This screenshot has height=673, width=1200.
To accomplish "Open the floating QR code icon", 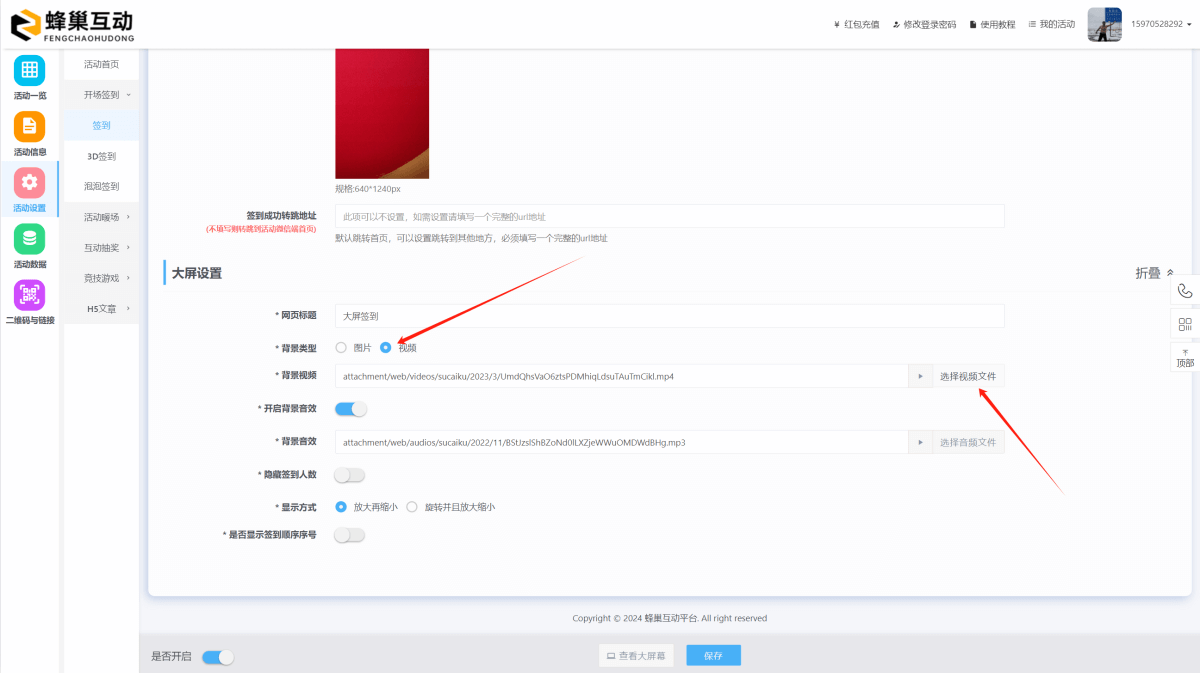I will tap(1186, 324).
